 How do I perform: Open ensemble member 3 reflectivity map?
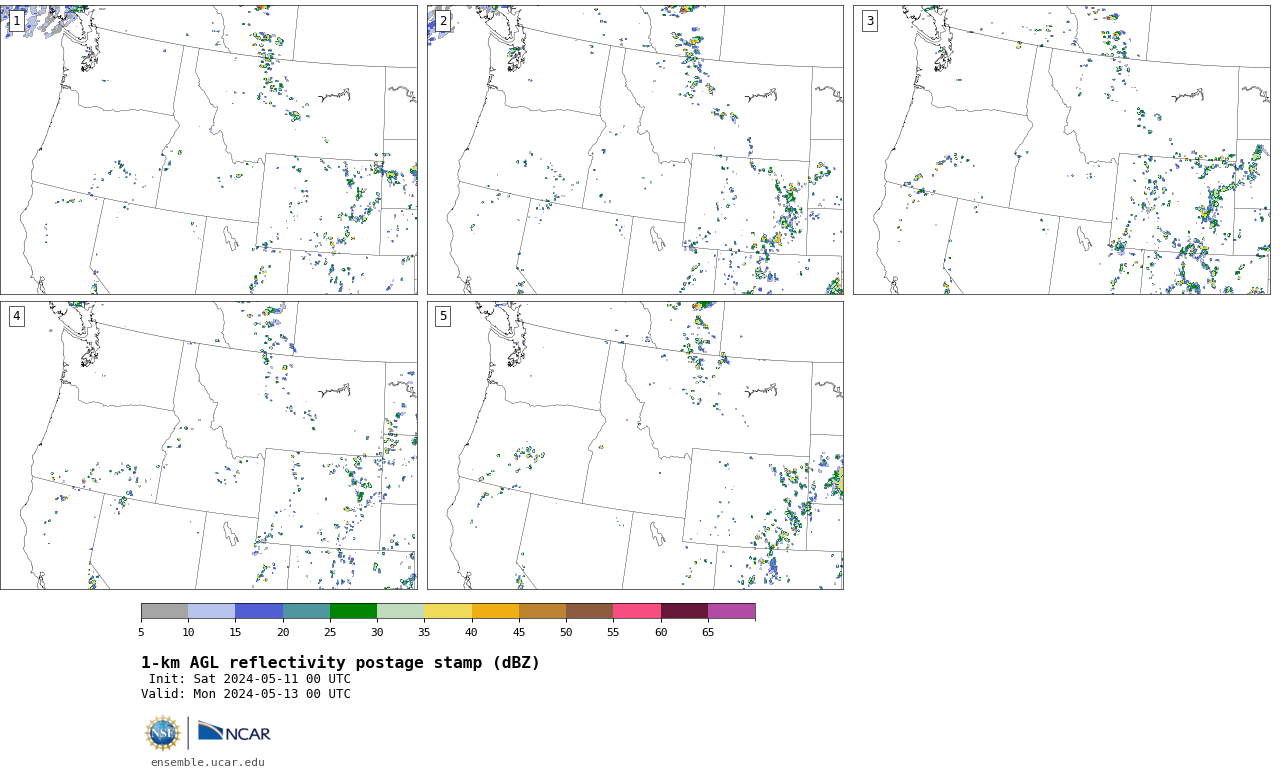pos(1062,150)
